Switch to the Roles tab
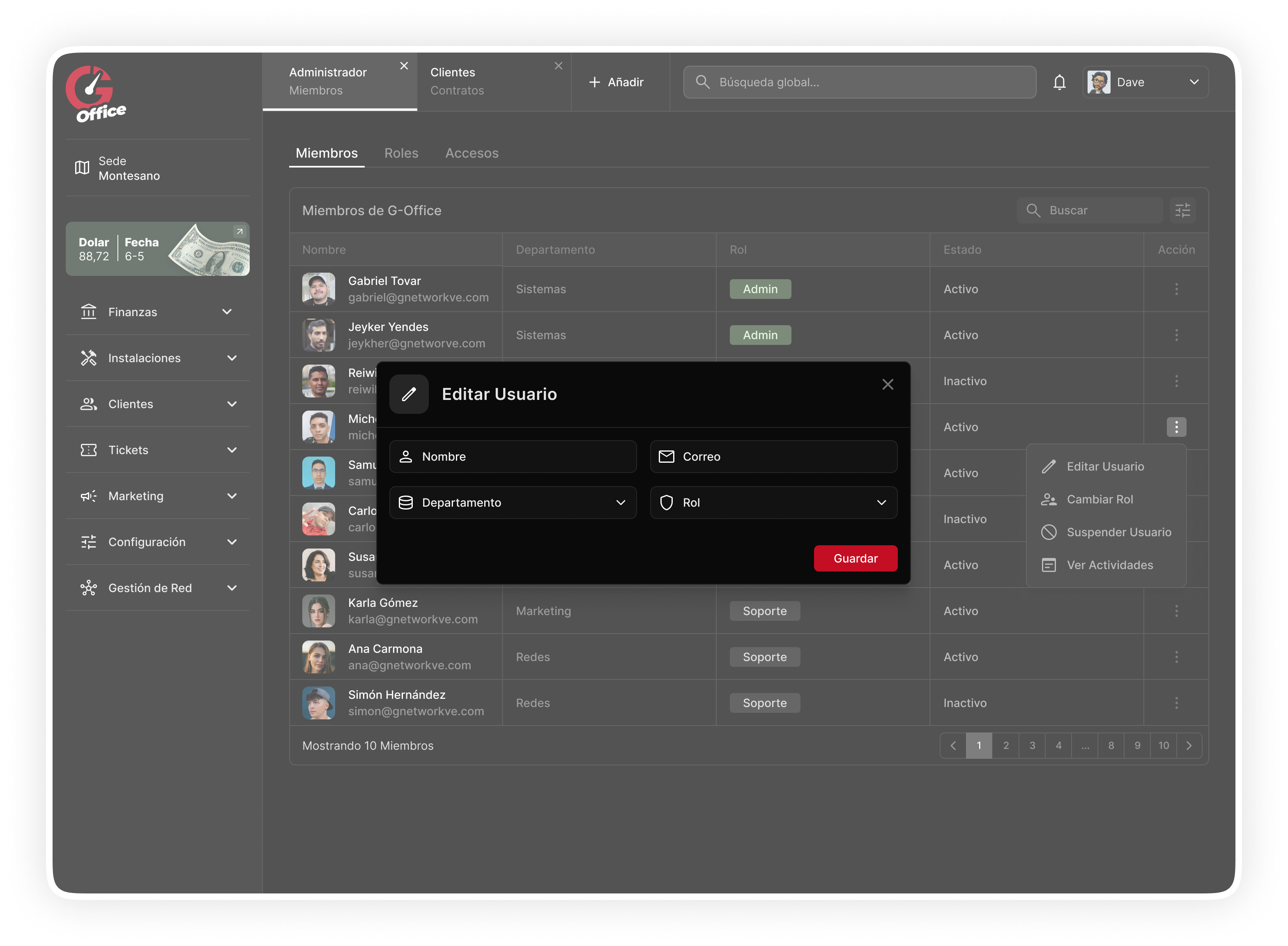 click(401, 153)
